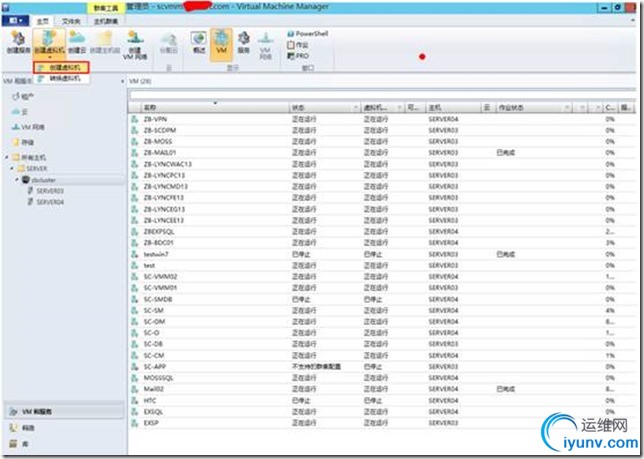Select the ZBEXPSQL row
644x459 pixels.
point(382,232)
